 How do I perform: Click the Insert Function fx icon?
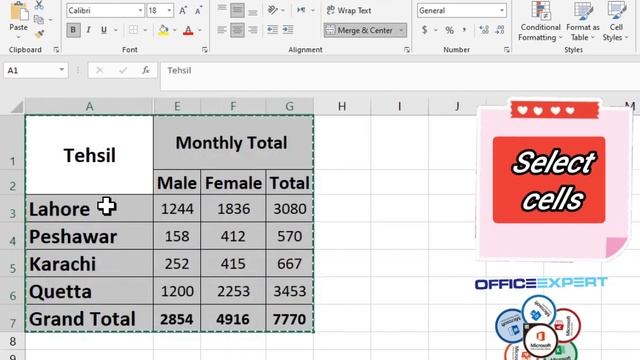pyautogui.click(x=146, y=71)
